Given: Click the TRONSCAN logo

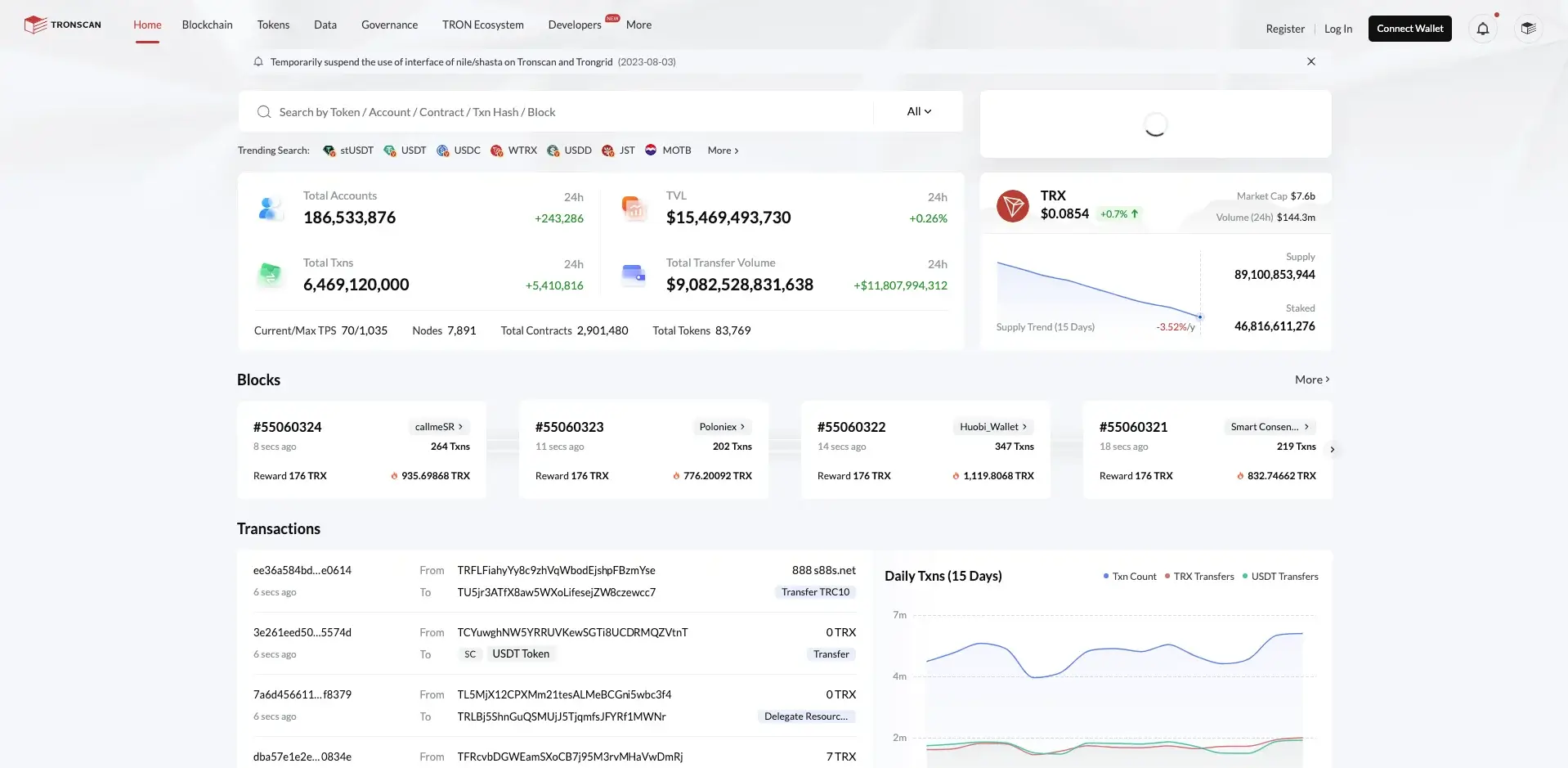Looking at the screenshot, I should pyautogui.click(x=63, y=25).
